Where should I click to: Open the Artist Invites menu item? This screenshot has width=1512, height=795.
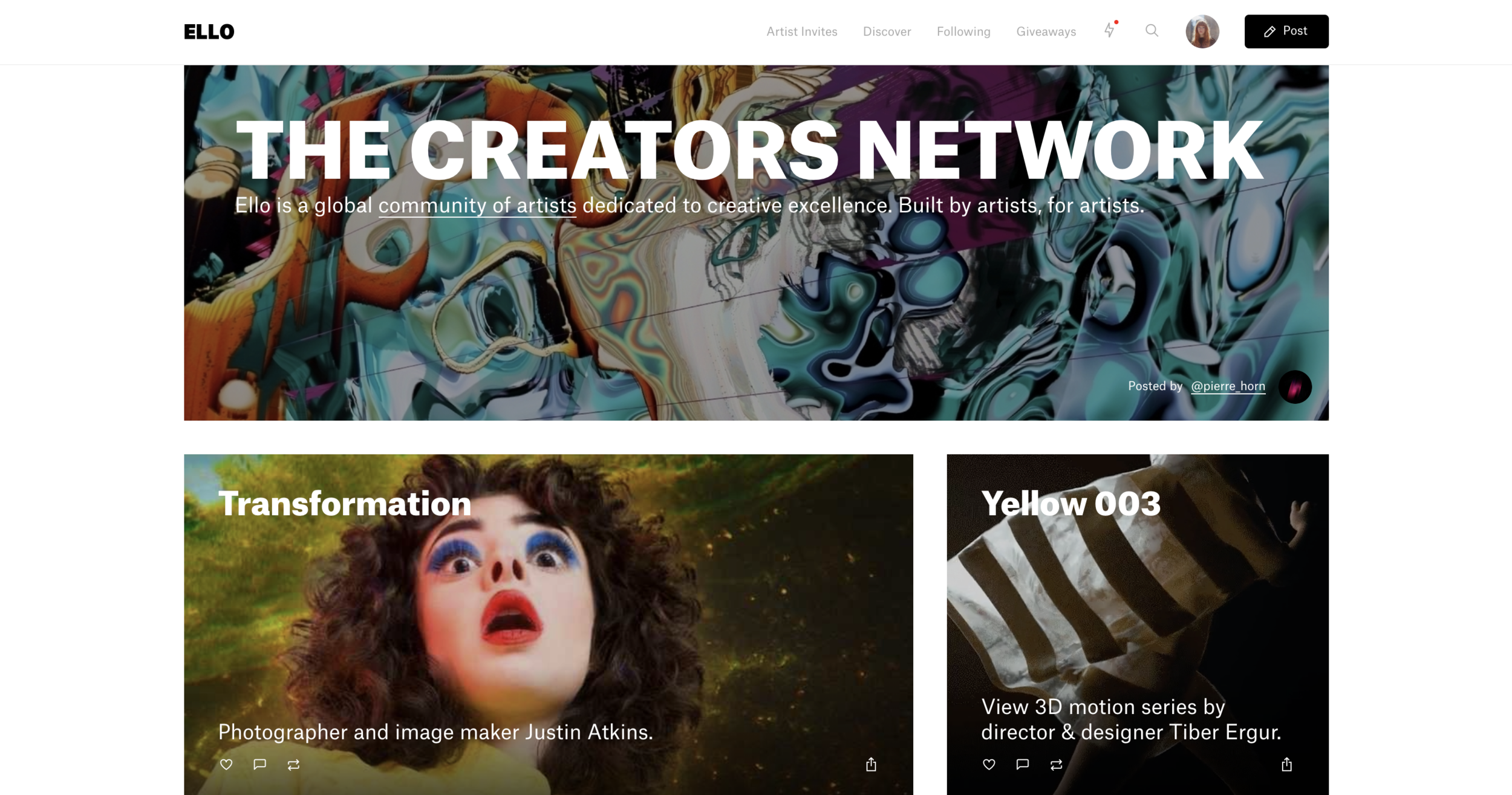[802, 31]
